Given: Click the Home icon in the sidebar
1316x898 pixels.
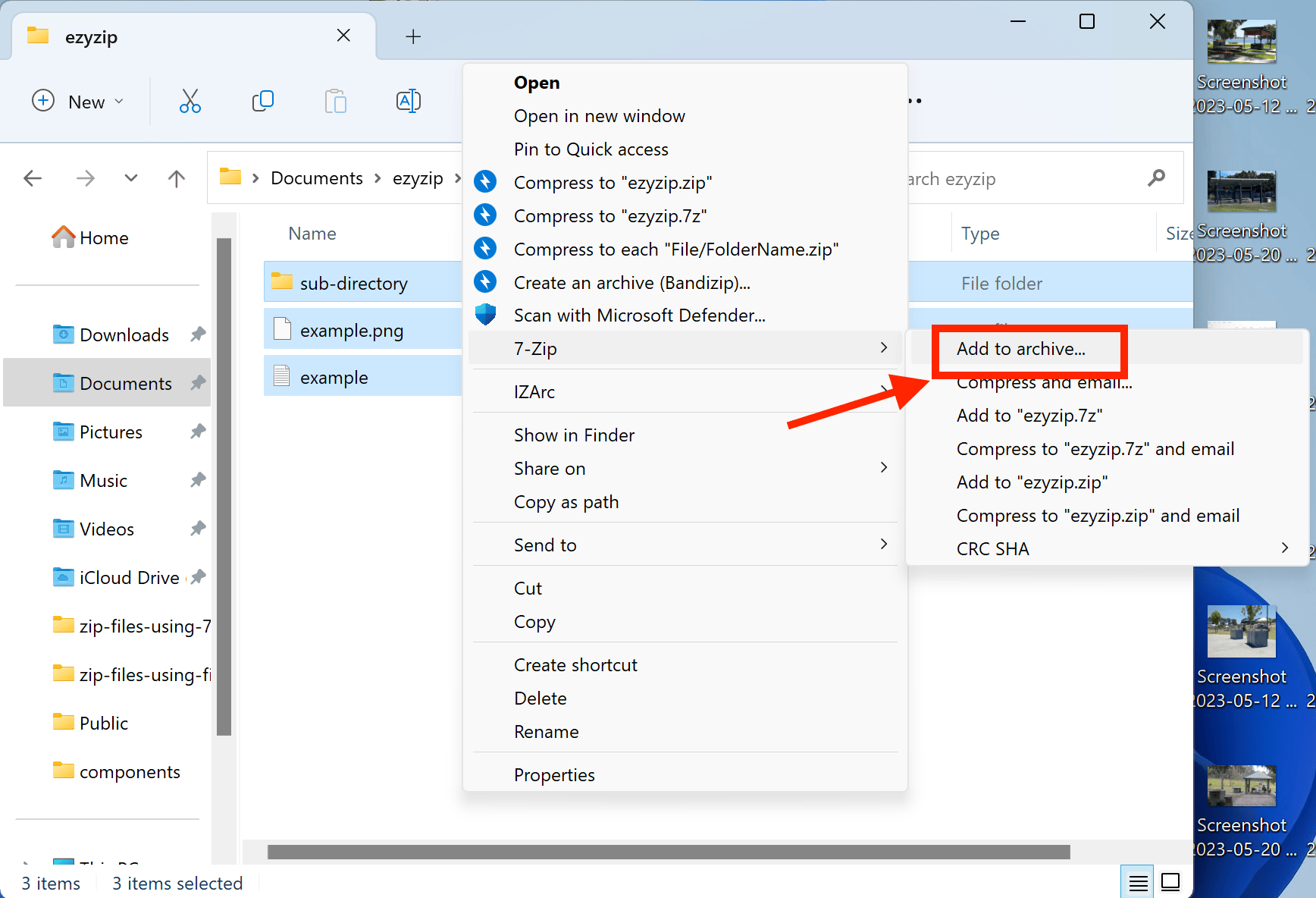Looking at the screenshot, I should 64,237.
